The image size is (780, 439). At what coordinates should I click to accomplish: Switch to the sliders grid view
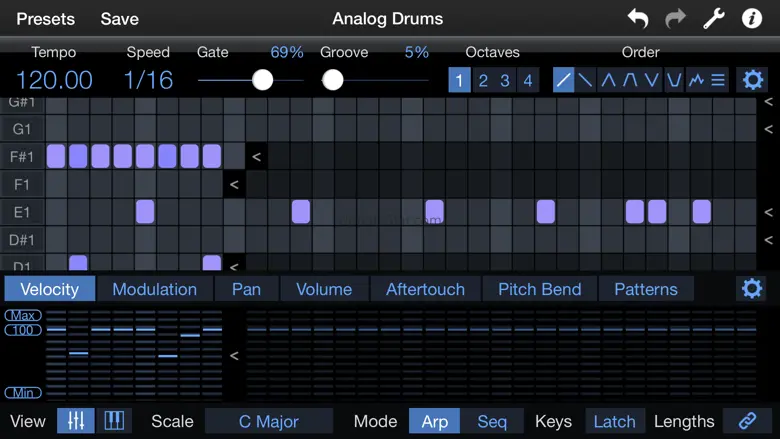76,421
